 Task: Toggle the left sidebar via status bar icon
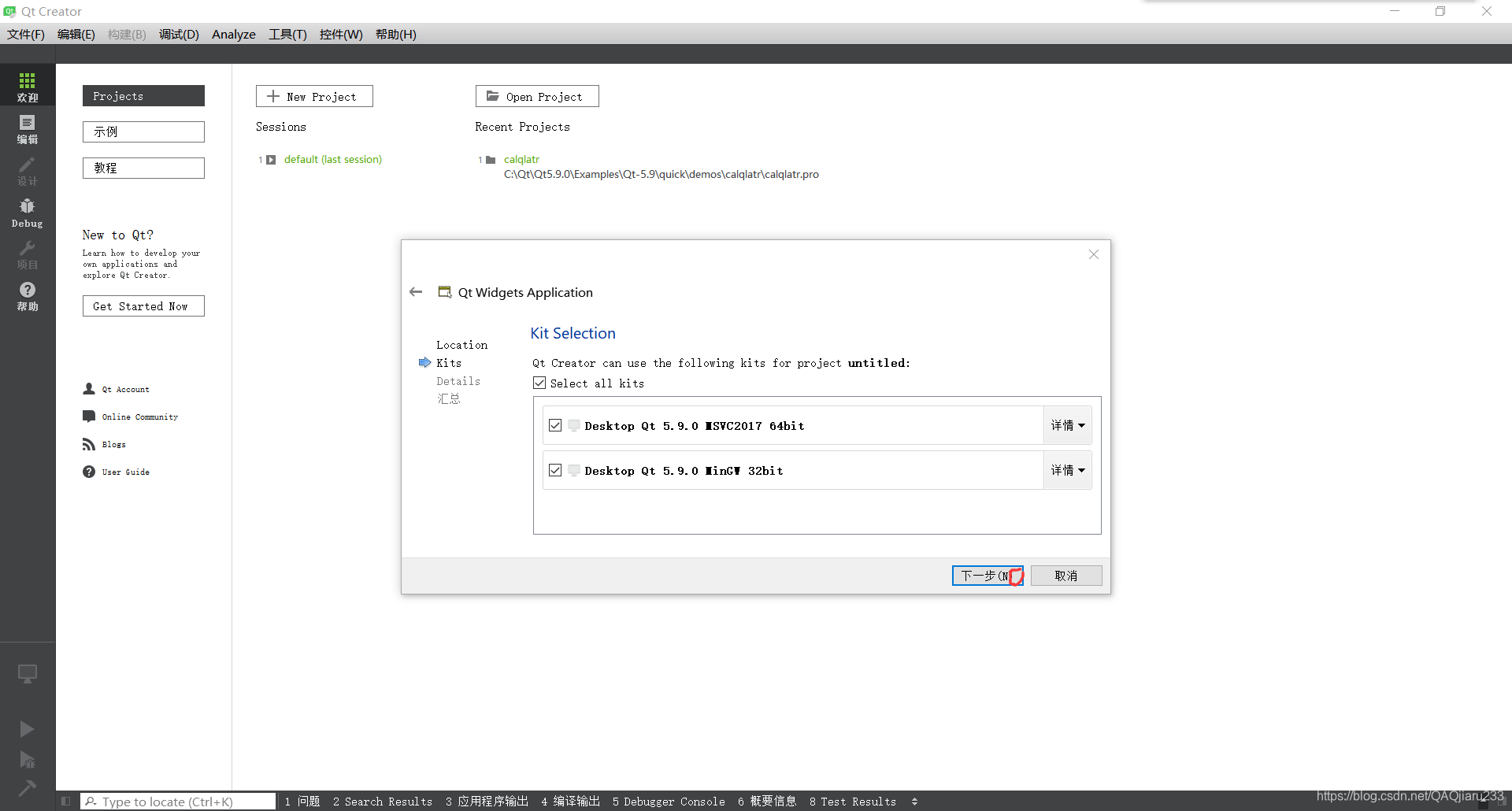click(66, 802)
